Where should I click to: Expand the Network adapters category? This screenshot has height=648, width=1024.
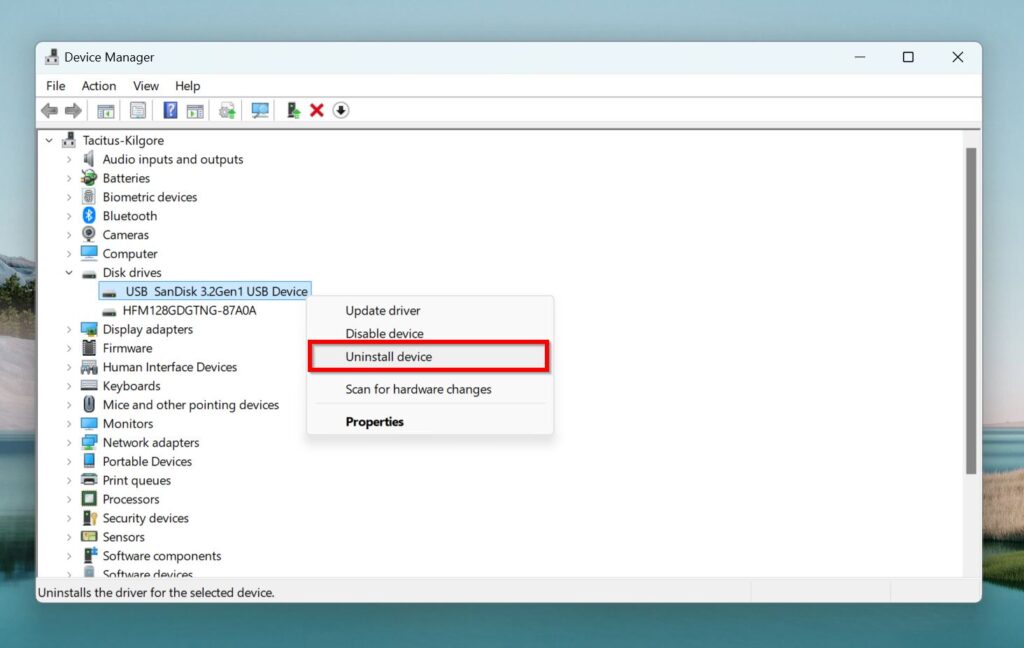coord(68,443)
